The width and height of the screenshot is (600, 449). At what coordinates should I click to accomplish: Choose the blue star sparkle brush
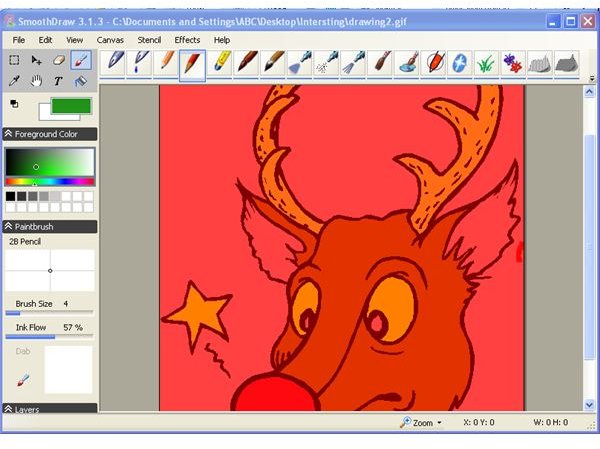click(x=460, y=63)
